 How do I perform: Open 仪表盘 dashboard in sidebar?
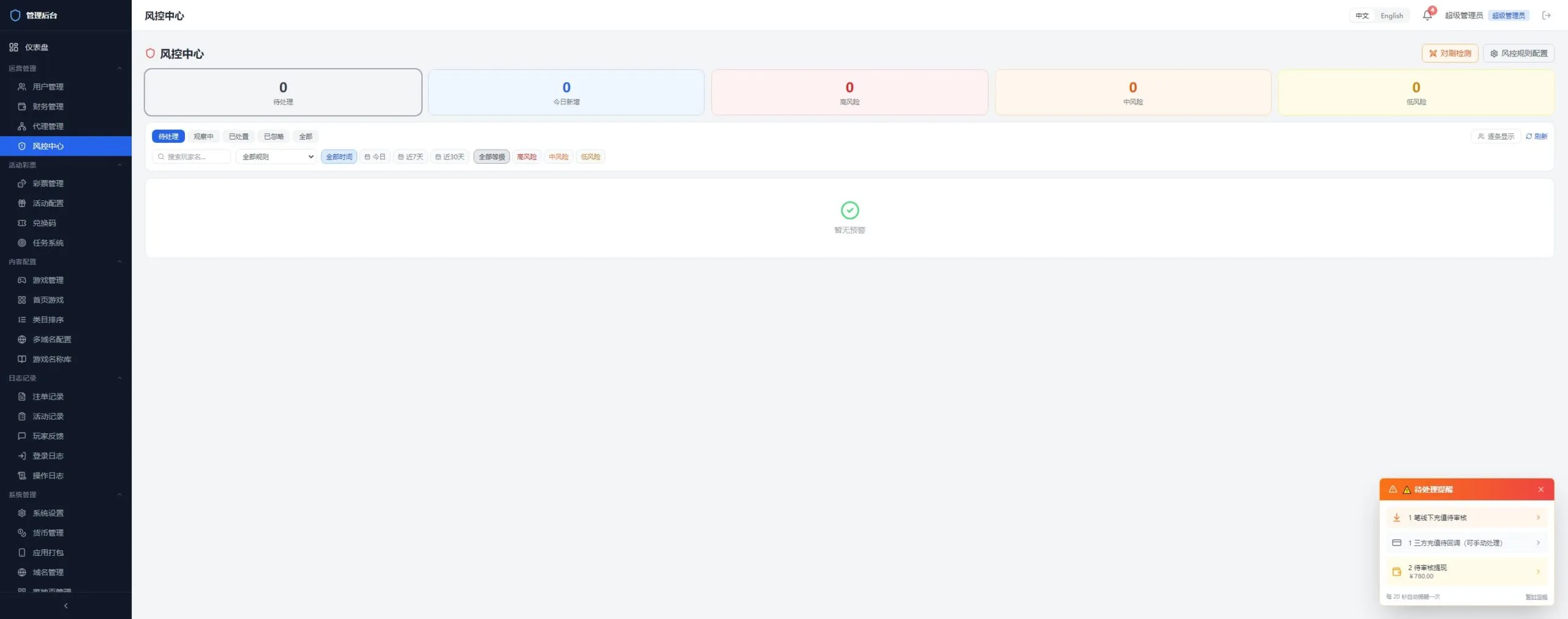[66, 47]
